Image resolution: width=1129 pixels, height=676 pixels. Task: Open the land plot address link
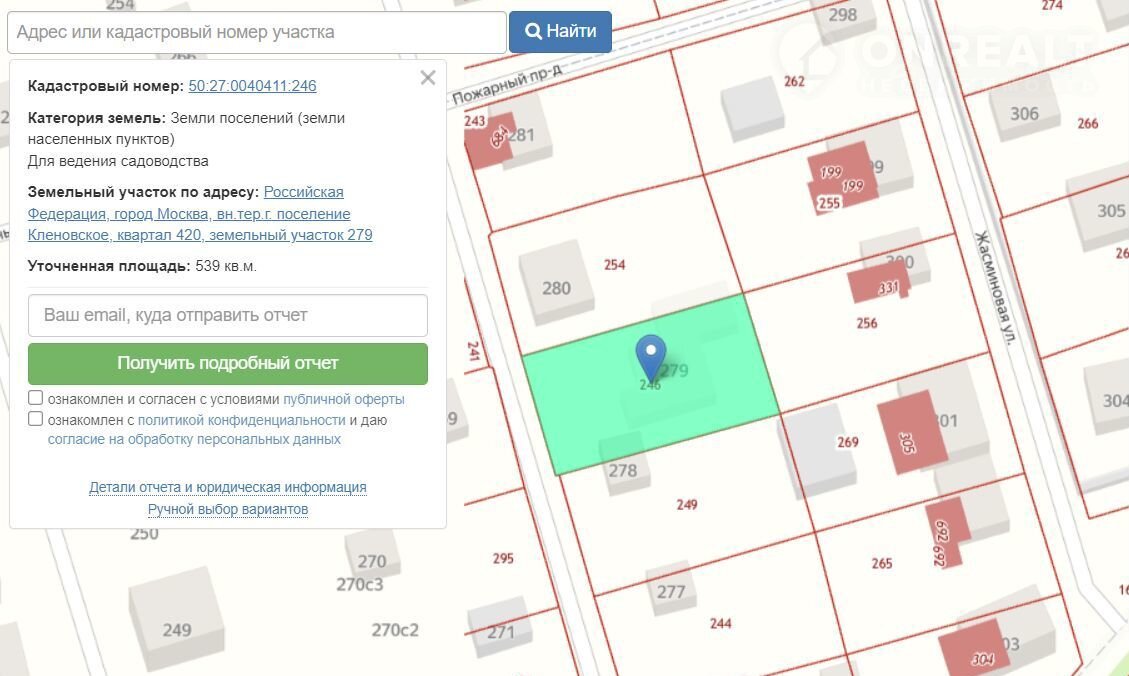pos(200,214)
